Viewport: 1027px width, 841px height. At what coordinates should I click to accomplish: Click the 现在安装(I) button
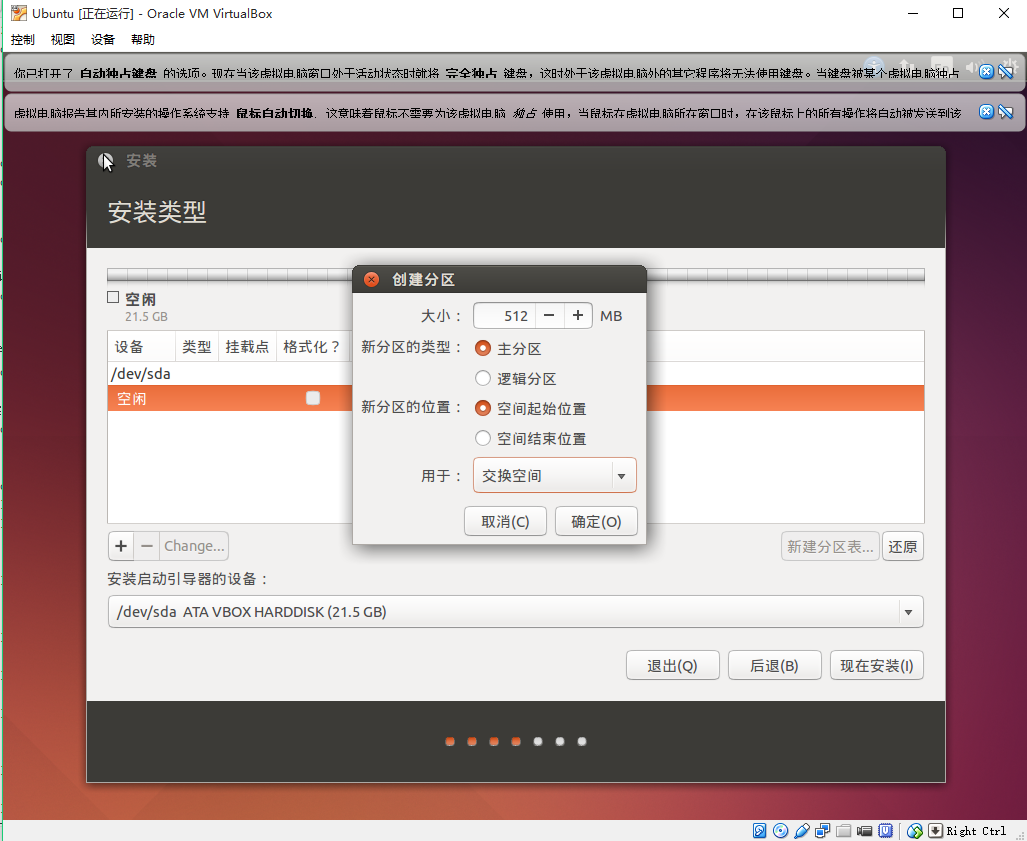(x=876, y=665)
